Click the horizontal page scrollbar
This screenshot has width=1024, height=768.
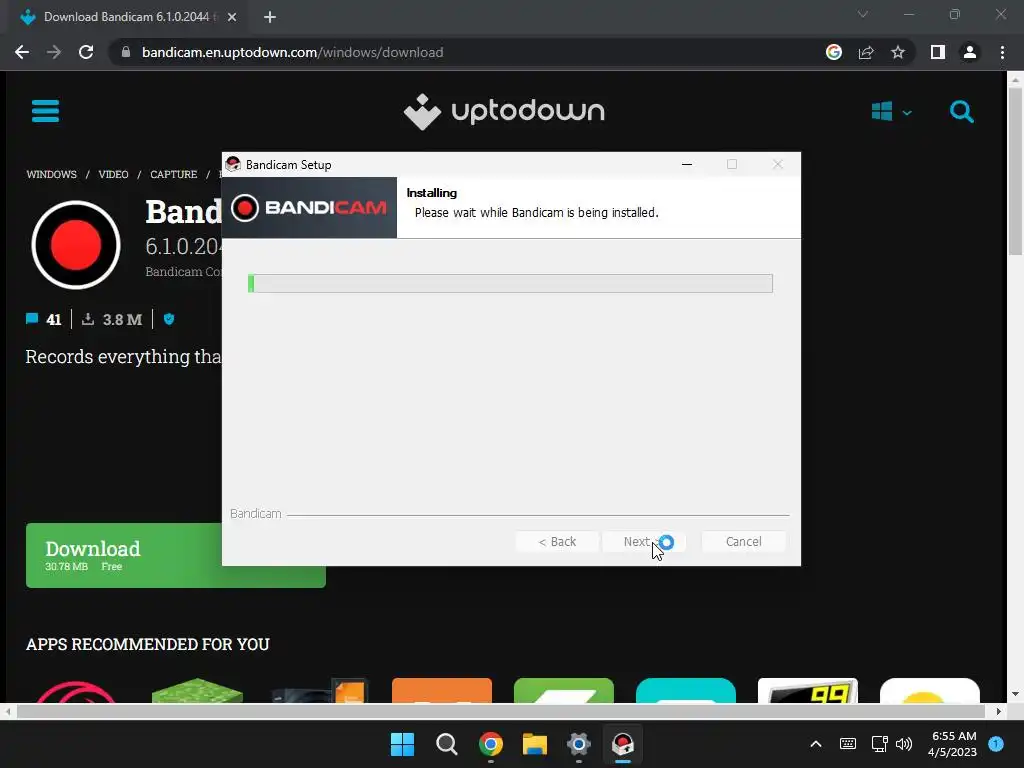point(500,711)
